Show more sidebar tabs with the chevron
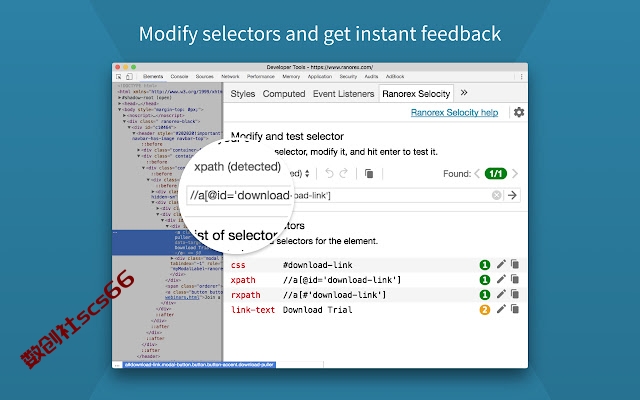 [464, 93]
